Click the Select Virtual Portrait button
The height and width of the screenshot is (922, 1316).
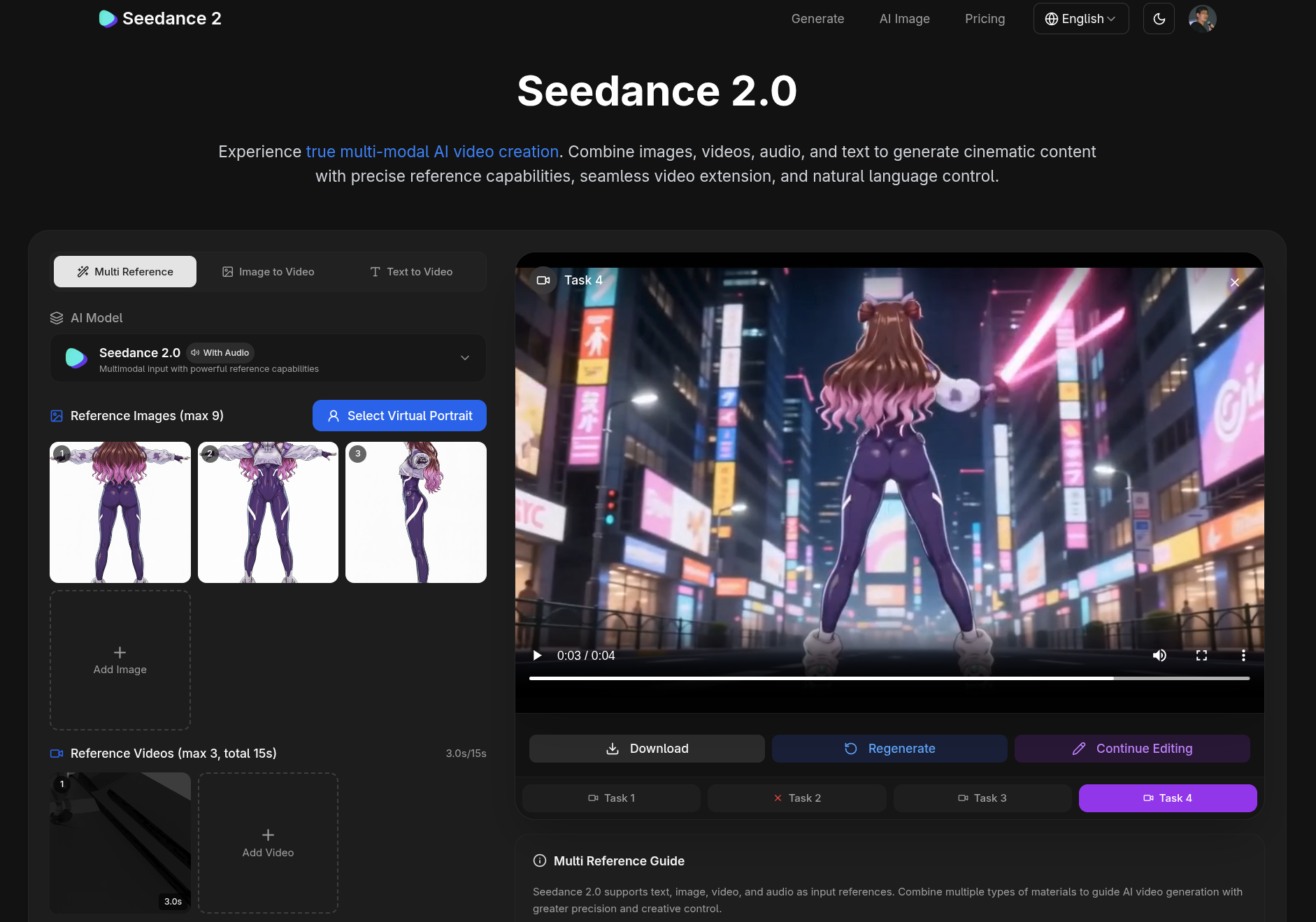[x=399, y=415]
